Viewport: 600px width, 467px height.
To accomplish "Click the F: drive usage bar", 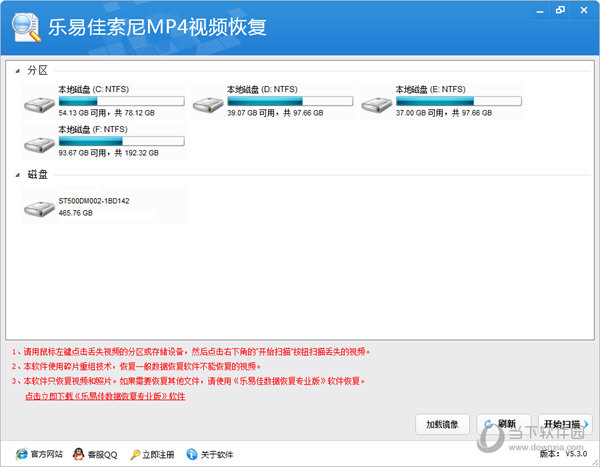I will coord(122,141).
